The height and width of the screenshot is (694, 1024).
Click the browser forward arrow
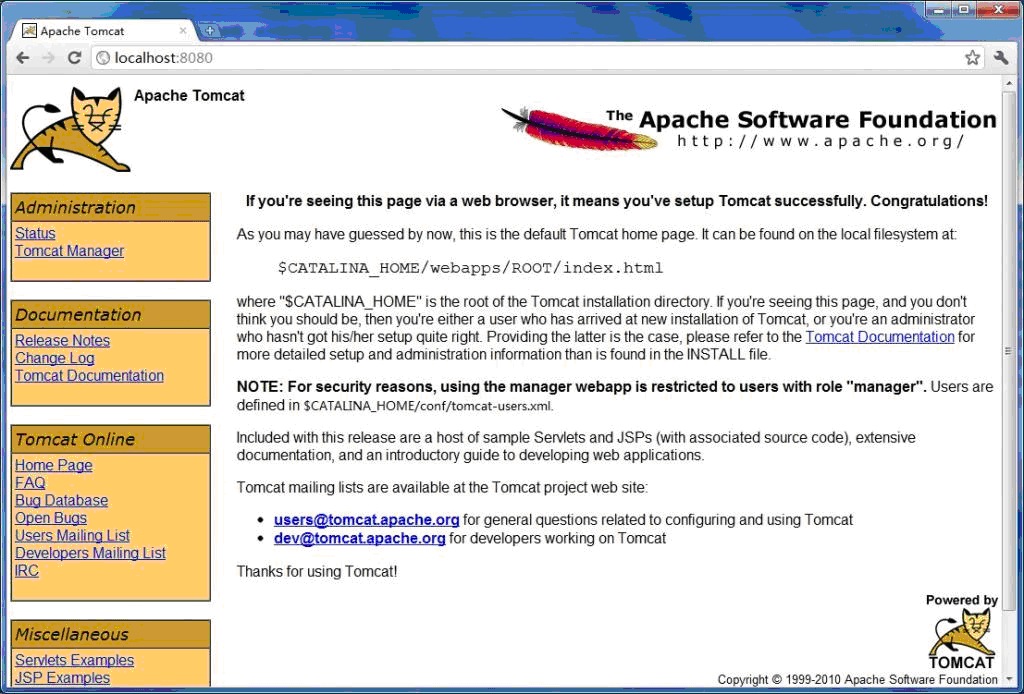48,57
